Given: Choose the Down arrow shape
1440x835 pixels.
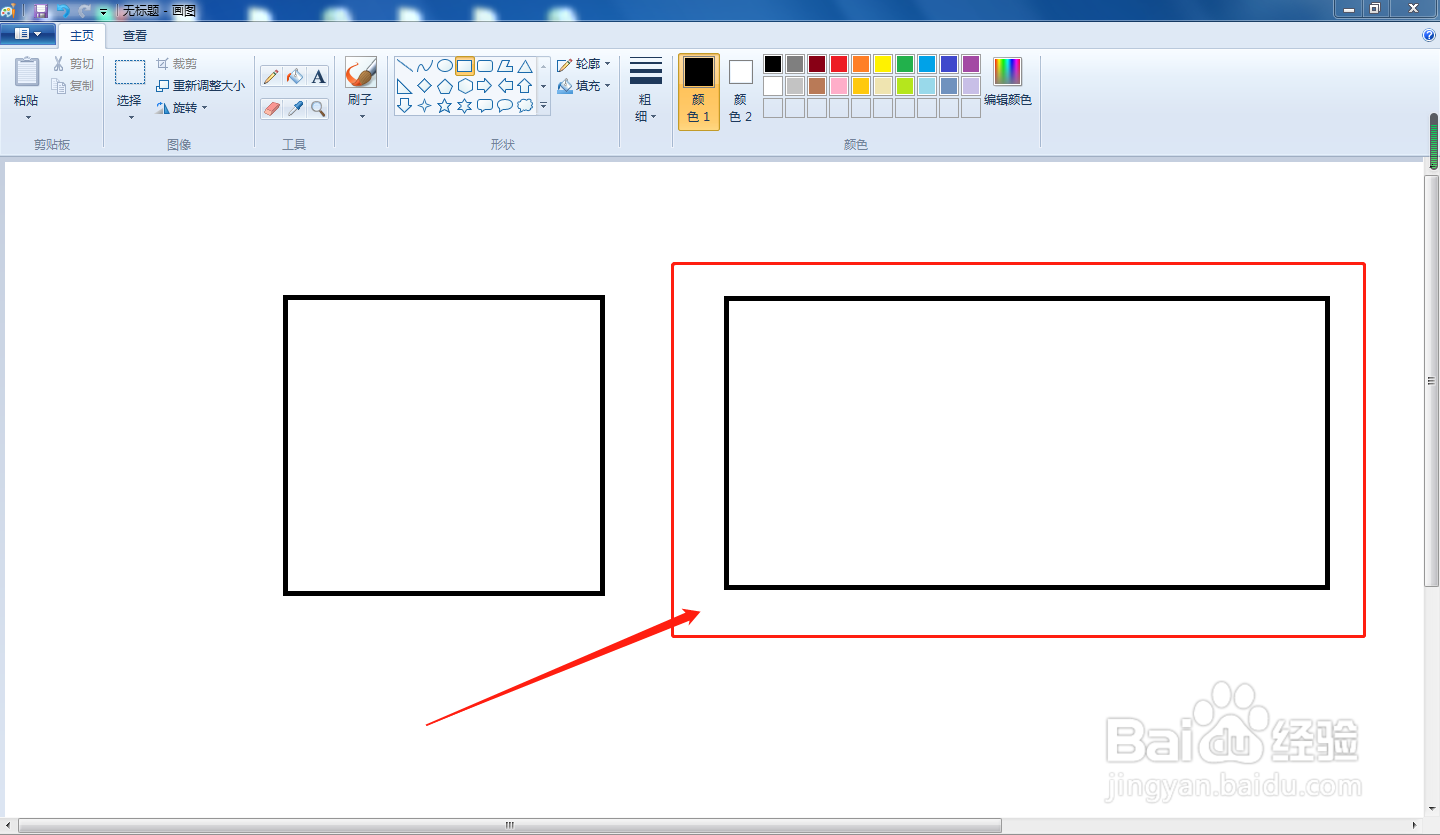Looking at the screenshot, I should (x=405, y=105).
